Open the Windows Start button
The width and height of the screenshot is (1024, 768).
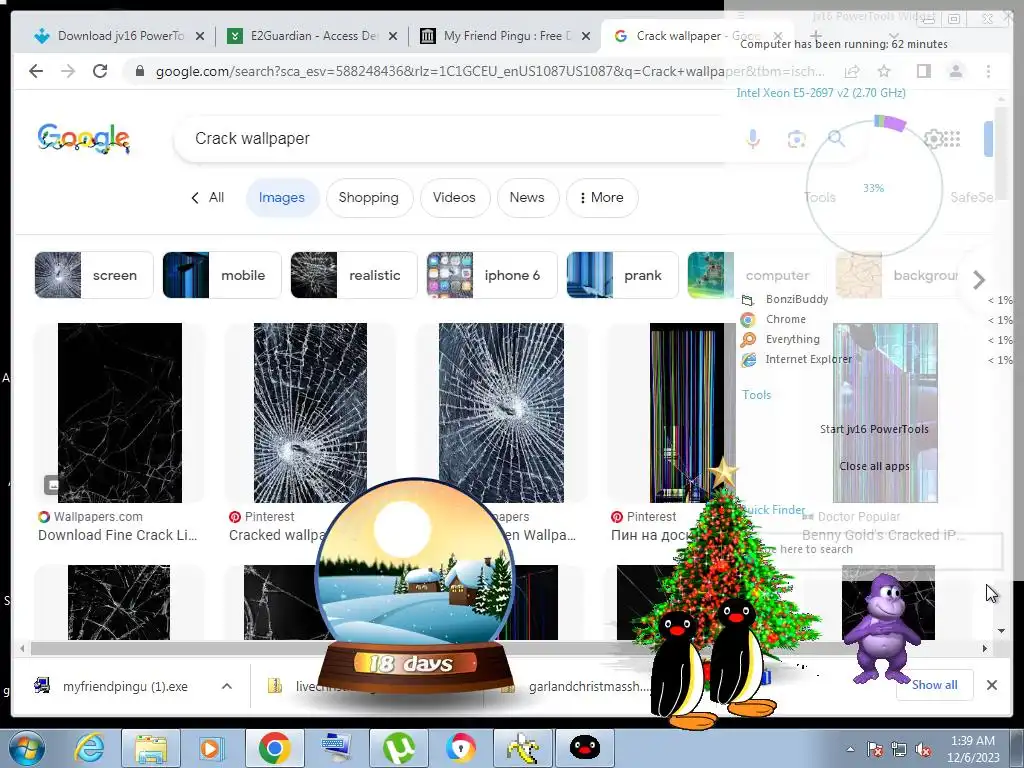(x=26, y=748)
